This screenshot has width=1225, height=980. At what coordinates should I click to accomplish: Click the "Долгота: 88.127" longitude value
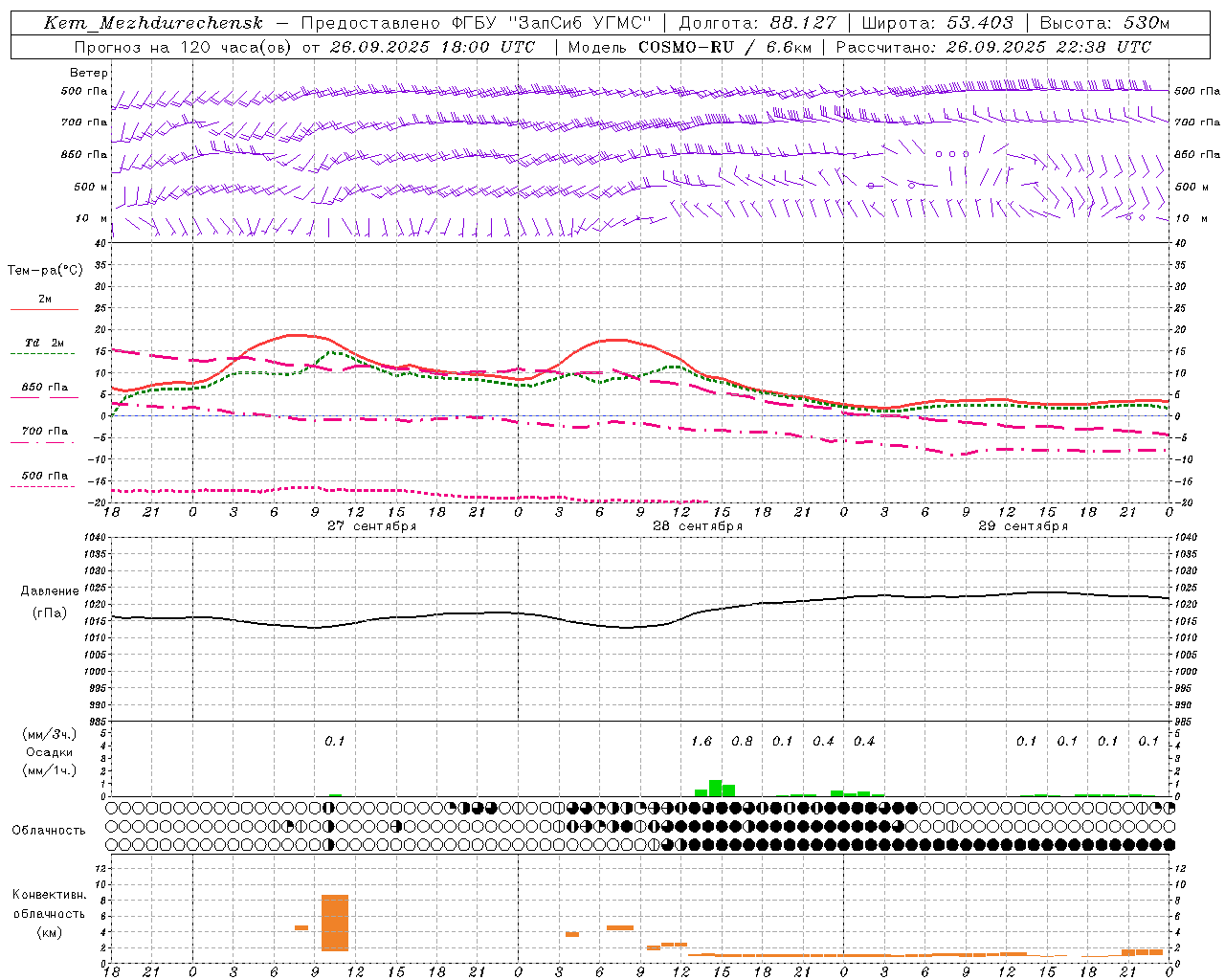coord(757,23)
